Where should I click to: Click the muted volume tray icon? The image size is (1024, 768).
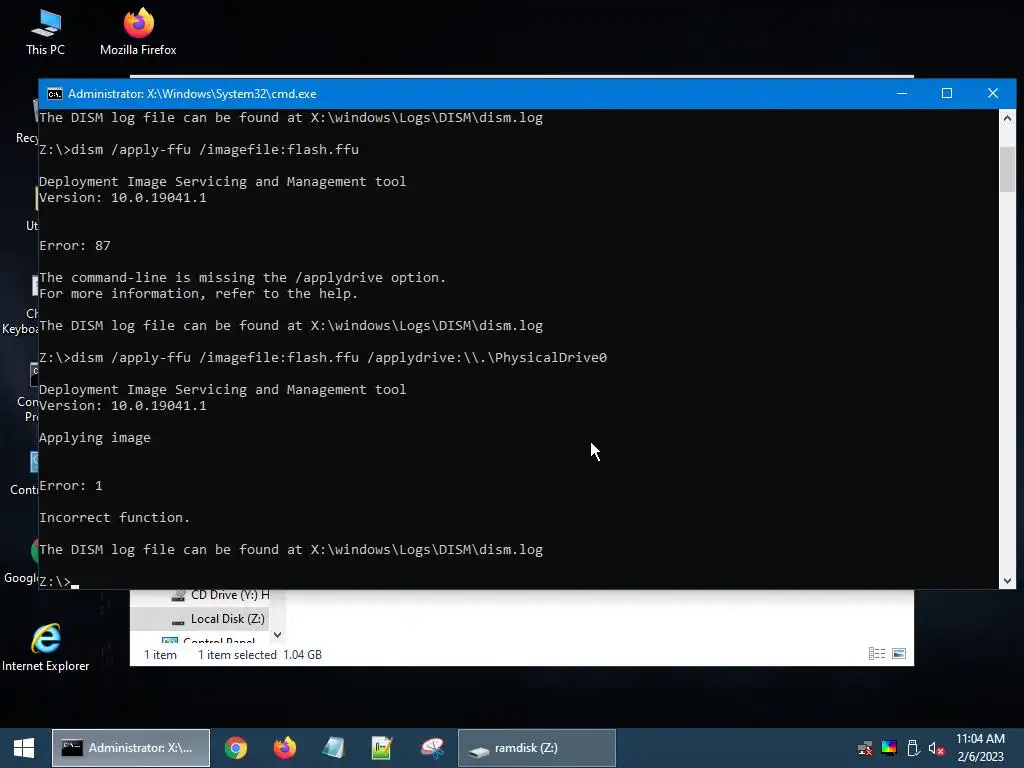[936, 748]
